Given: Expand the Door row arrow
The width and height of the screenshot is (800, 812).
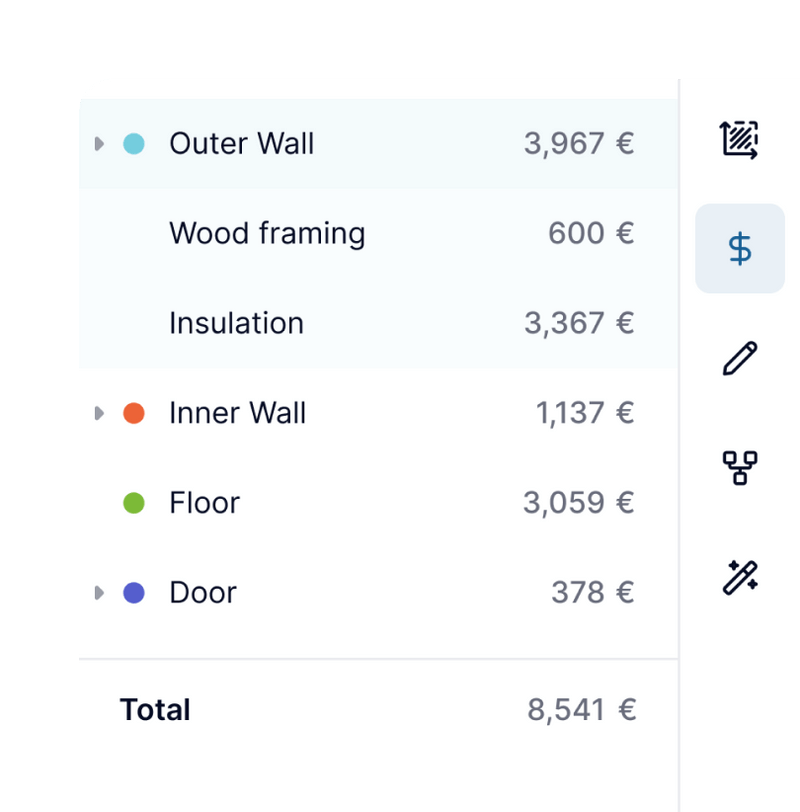Looking at the screenshot, I should pyautogui.click(x=99, y=593).
